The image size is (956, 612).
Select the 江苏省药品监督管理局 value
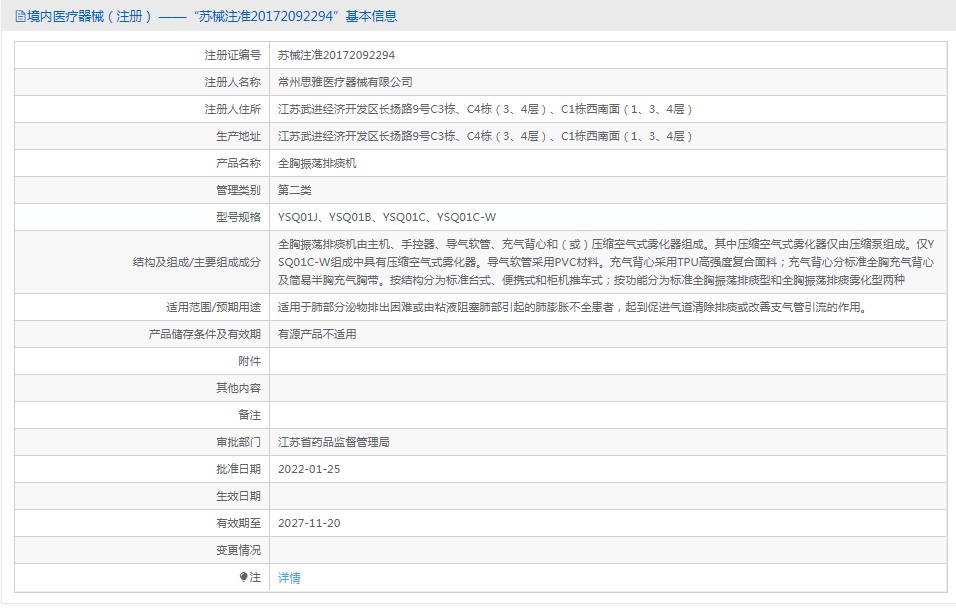point(334,442)
